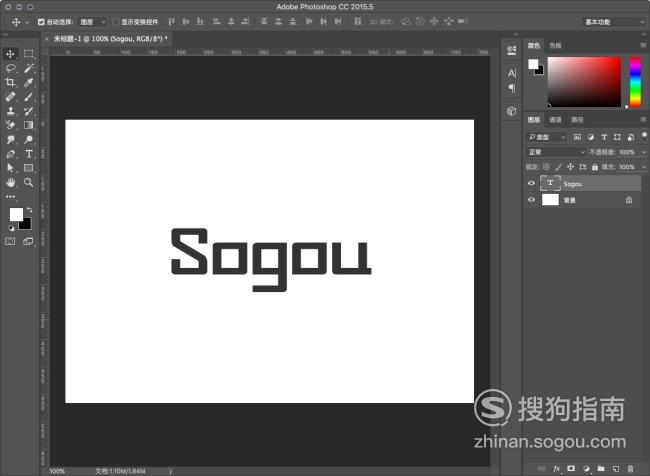Open the Character panel icon
This screenshot has height=476, width=650.
(x=512, y=73)
